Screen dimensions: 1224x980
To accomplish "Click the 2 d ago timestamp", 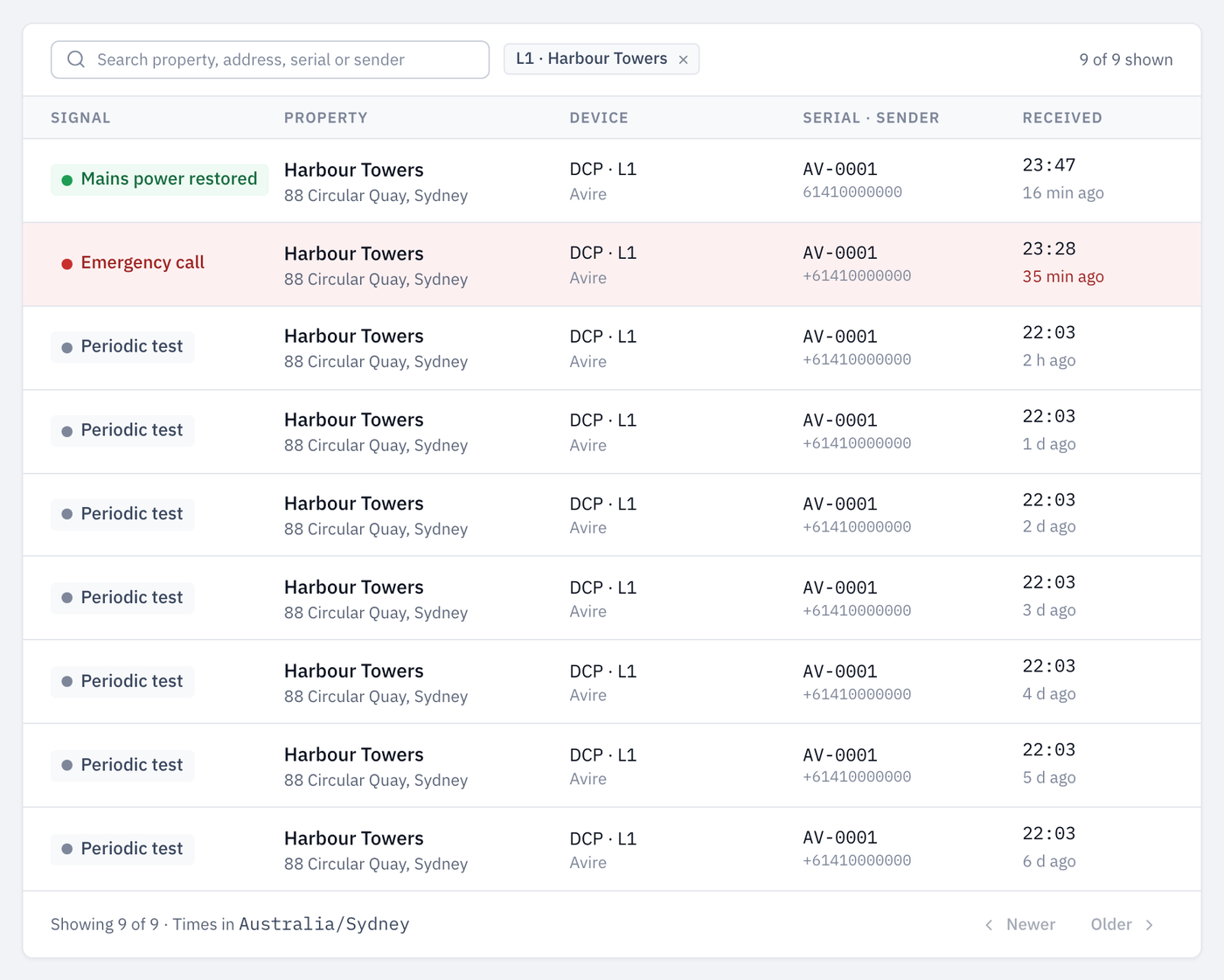I will click(1049, 526).
